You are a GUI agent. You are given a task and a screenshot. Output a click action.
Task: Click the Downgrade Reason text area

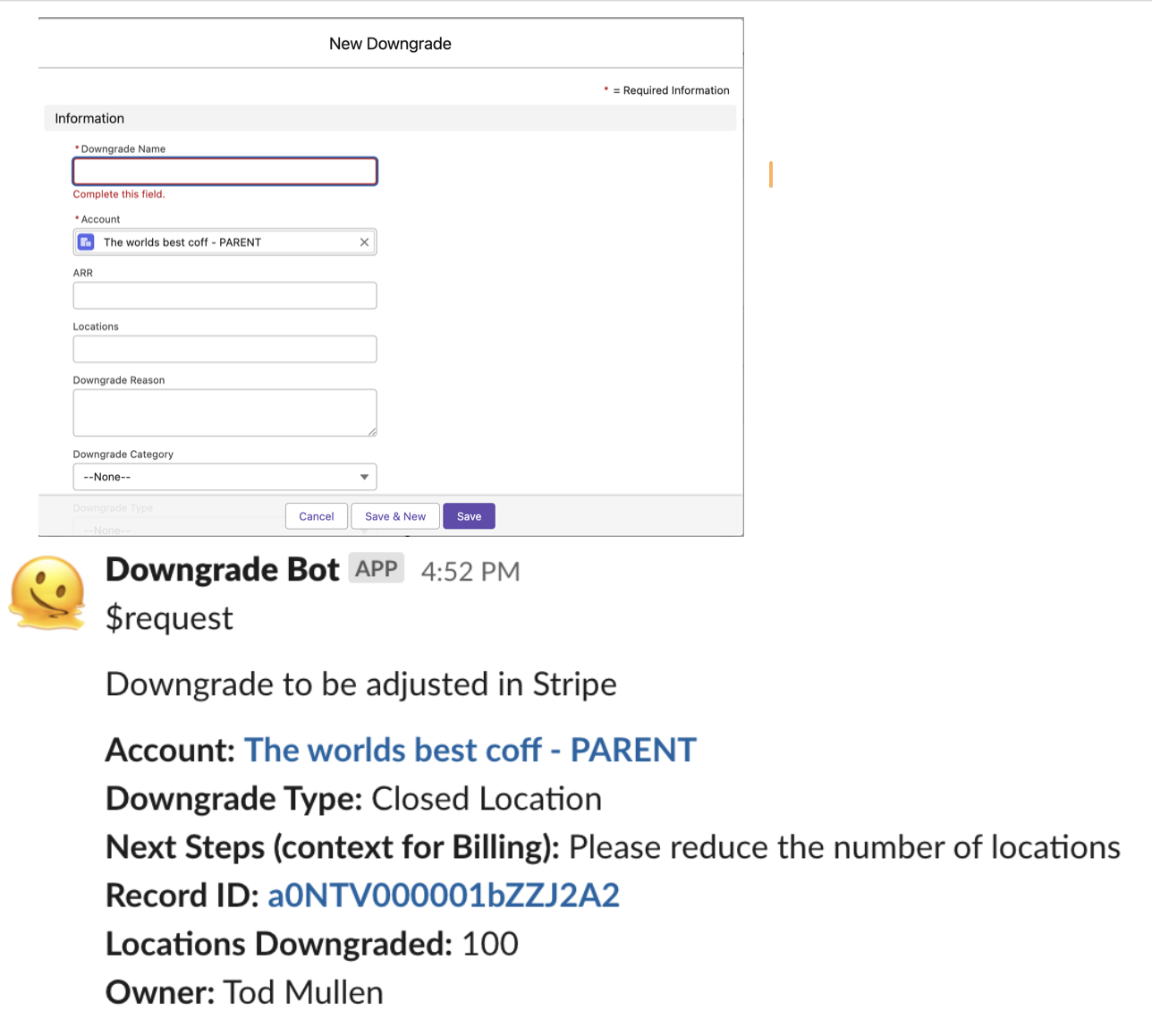point(224,412)
